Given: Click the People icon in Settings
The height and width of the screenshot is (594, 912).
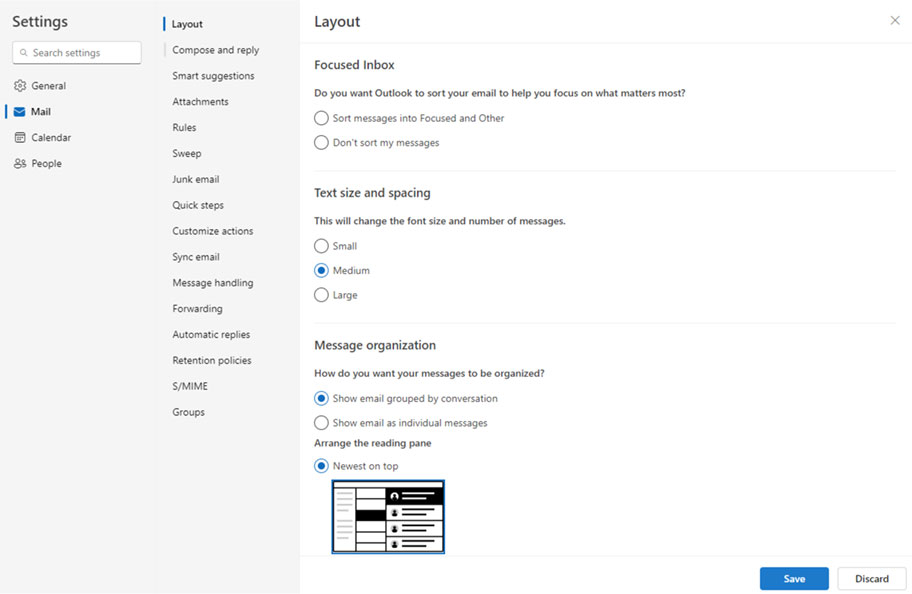Looking at the screenshot, I should (x=20, y=163).
